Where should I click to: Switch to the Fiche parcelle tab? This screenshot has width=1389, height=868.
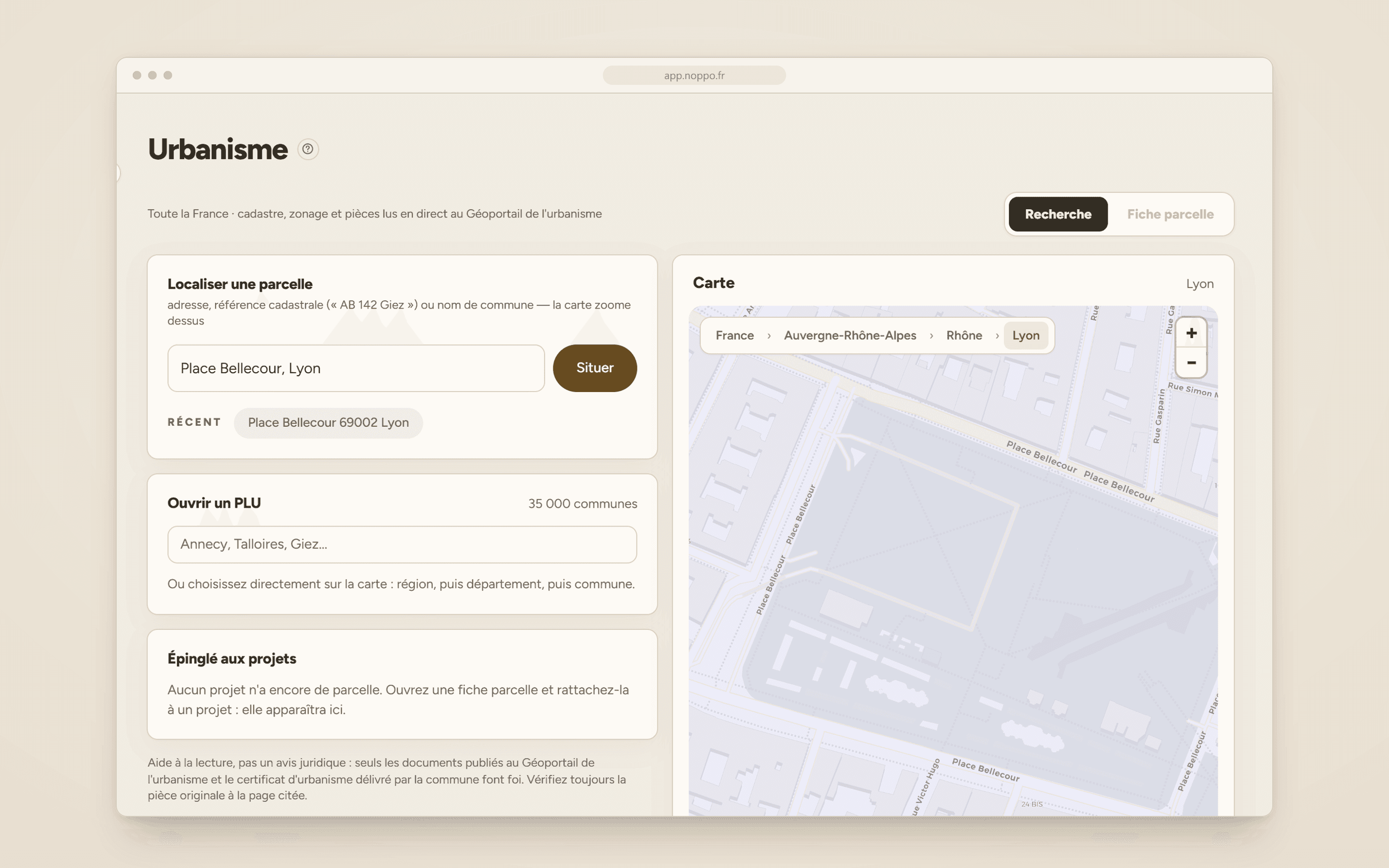[x=1170, y=214]
